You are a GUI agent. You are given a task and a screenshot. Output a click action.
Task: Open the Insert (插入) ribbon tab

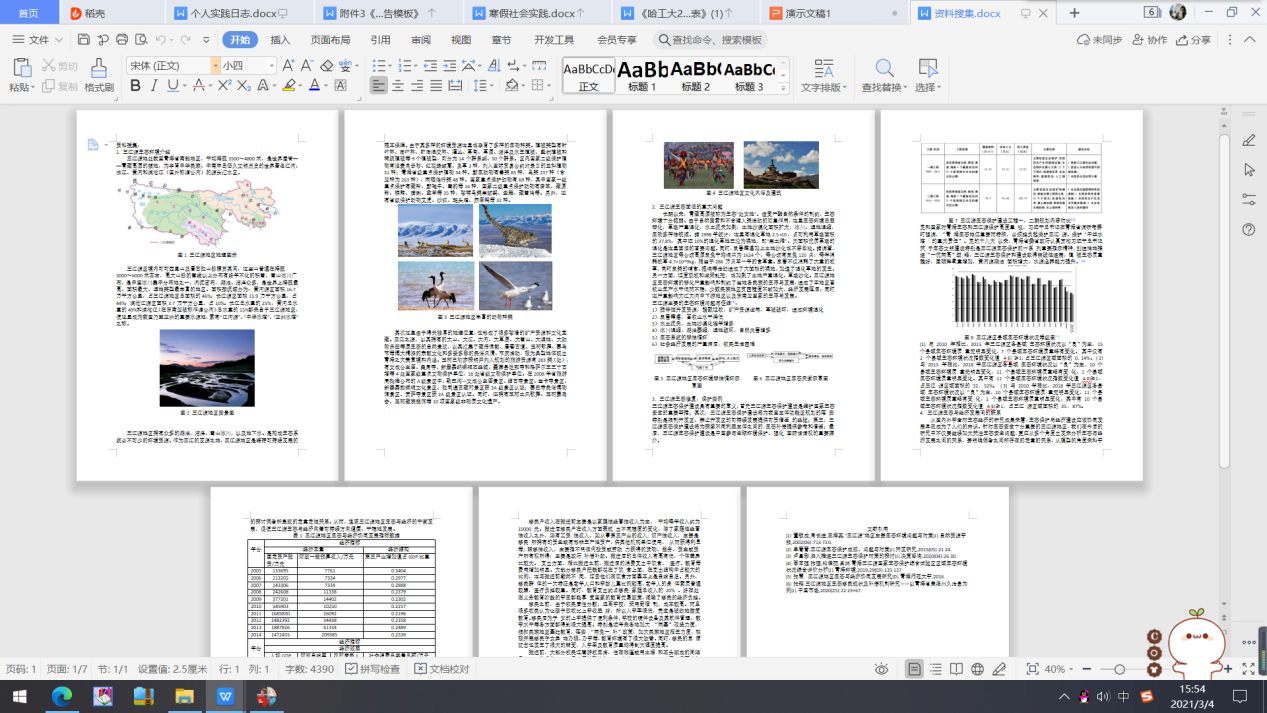(x=280, y=40)
